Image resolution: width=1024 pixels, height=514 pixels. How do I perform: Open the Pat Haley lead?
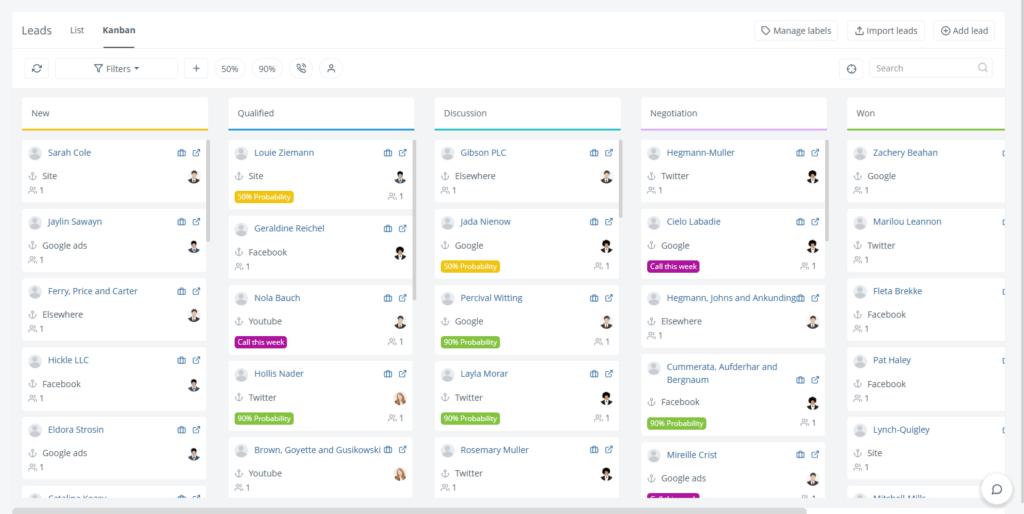point(892,361)
